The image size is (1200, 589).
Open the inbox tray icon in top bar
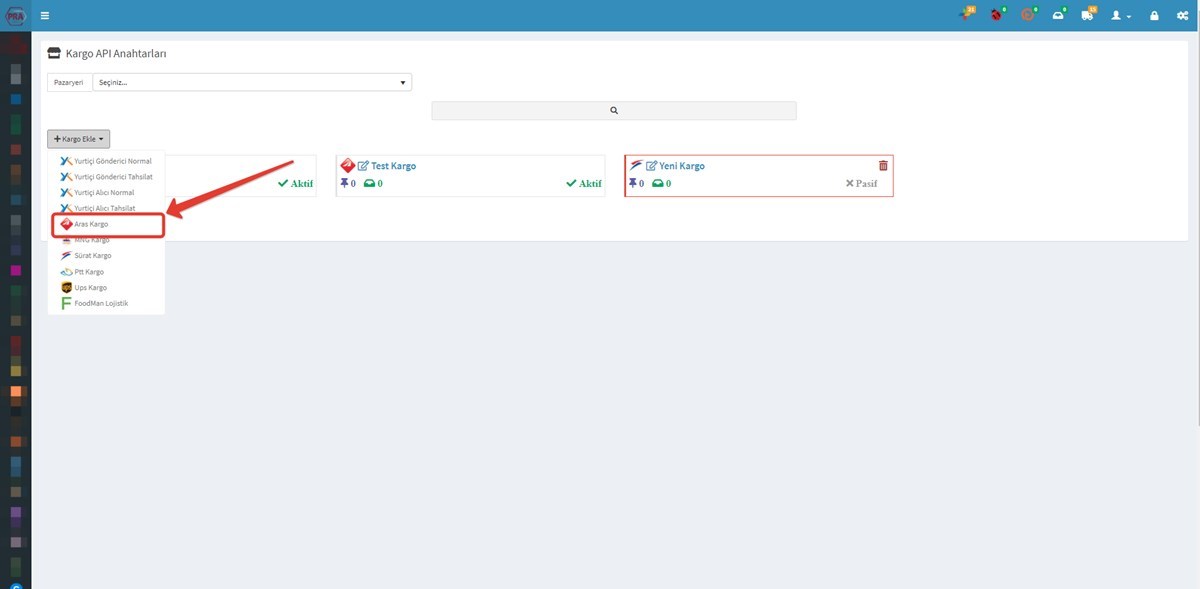(1058, 15)
